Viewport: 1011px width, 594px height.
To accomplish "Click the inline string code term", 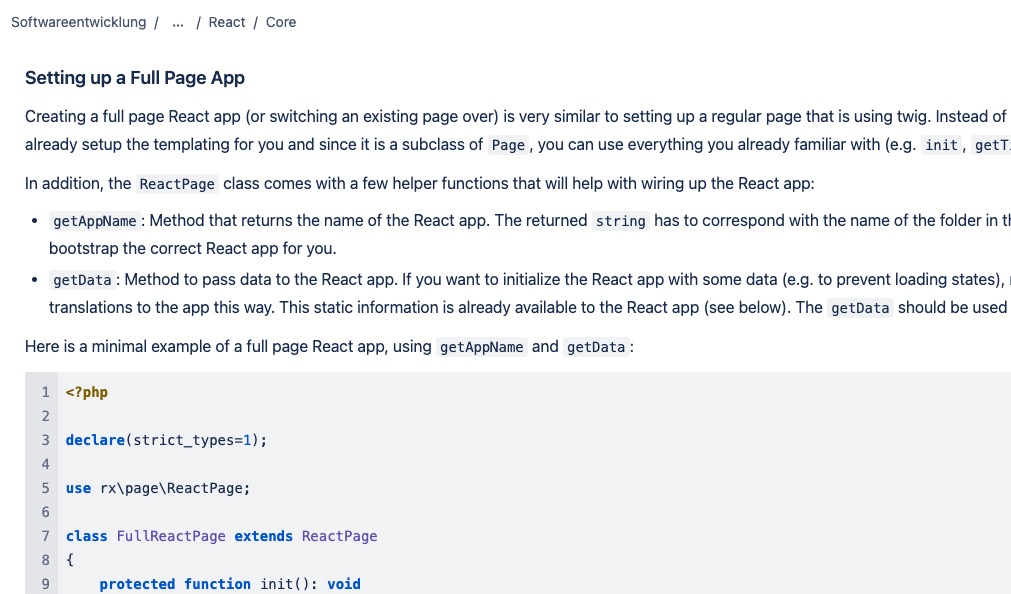I will (620, 221).
